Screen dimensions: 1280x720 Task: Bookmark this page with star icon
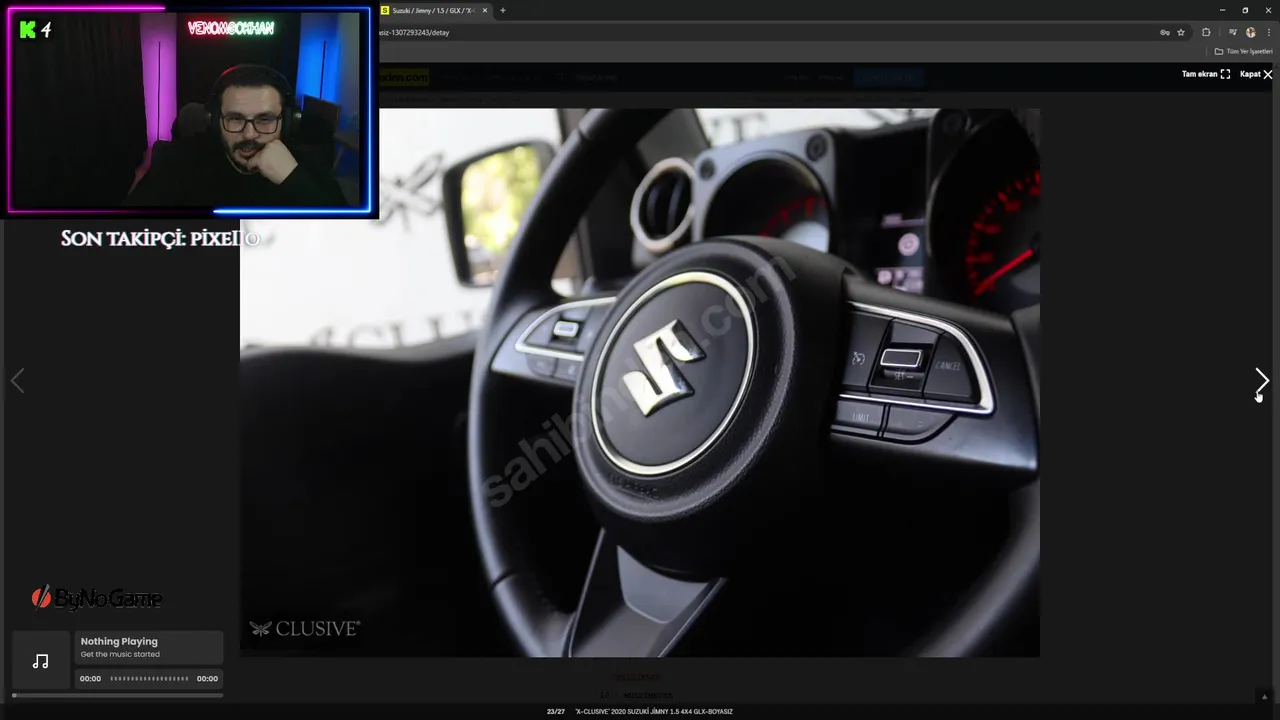point(1181,32)
